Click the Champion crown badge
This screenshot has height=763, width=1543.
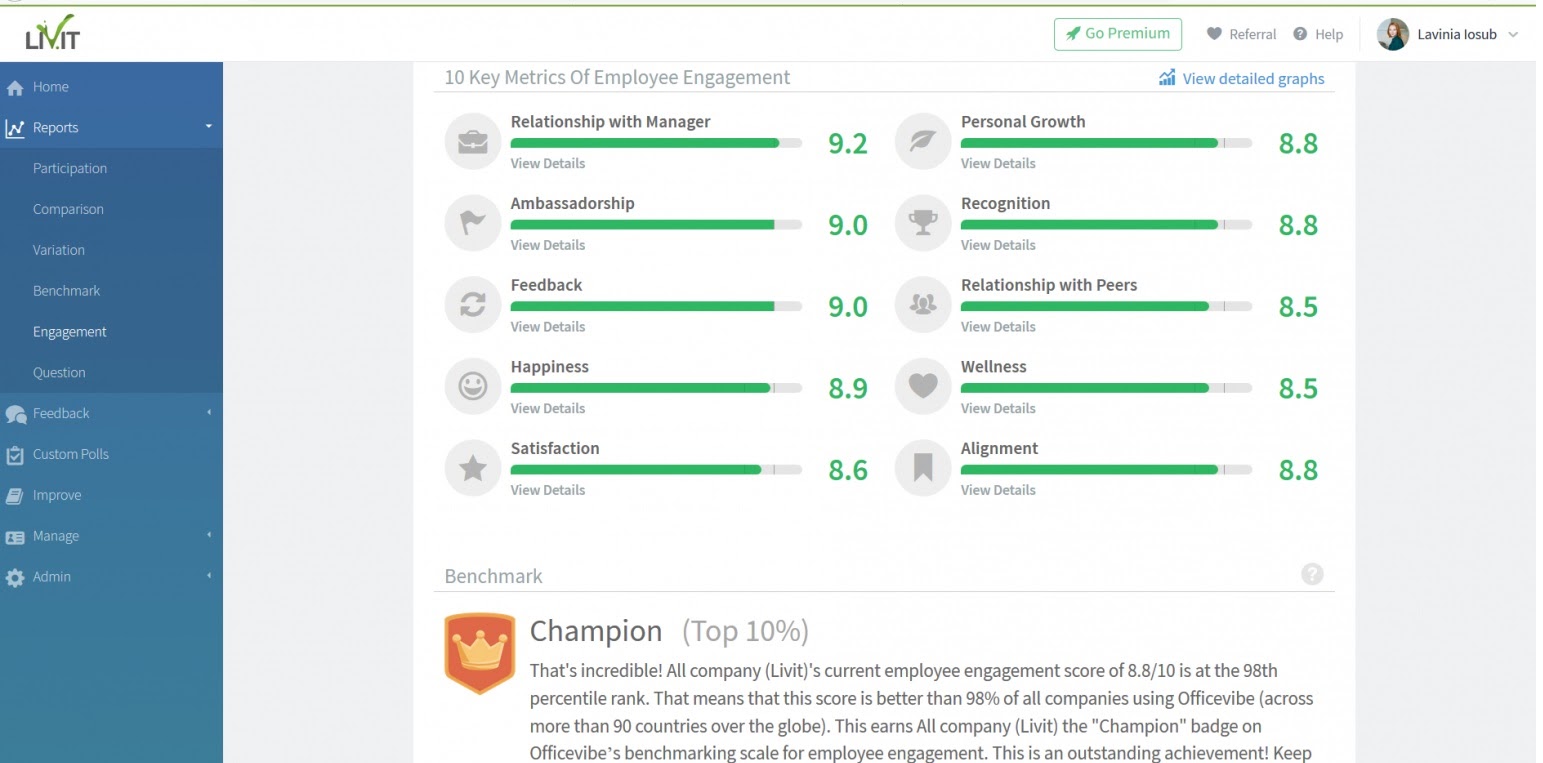pyautogui.click(x=479, y=653)
